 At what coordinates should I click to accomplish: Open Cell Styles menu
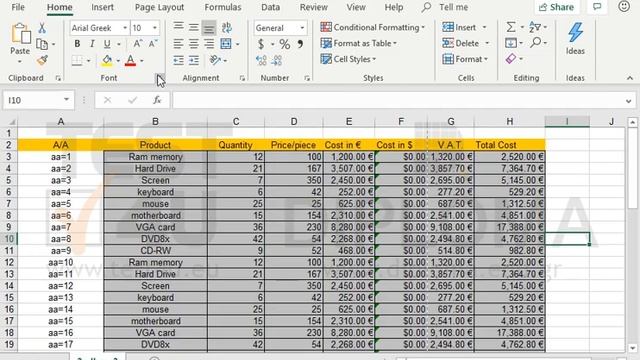pos(348,59)
